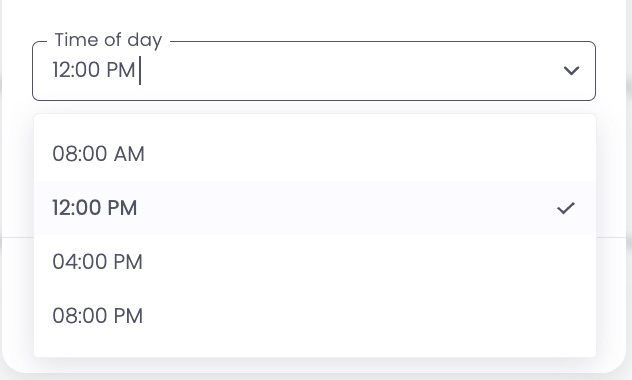Click the first entry in the time options

[x=315, y=154]
